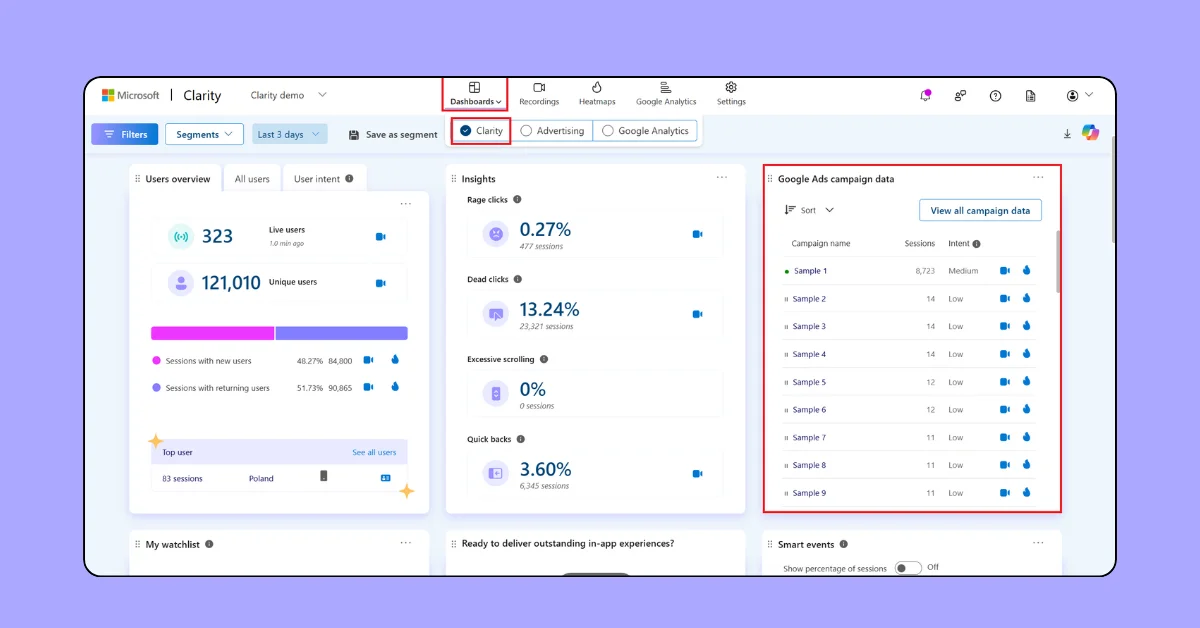The image size is (1200, 628).
Task: Expand the Segments dropdown
Action: point(204,134)
